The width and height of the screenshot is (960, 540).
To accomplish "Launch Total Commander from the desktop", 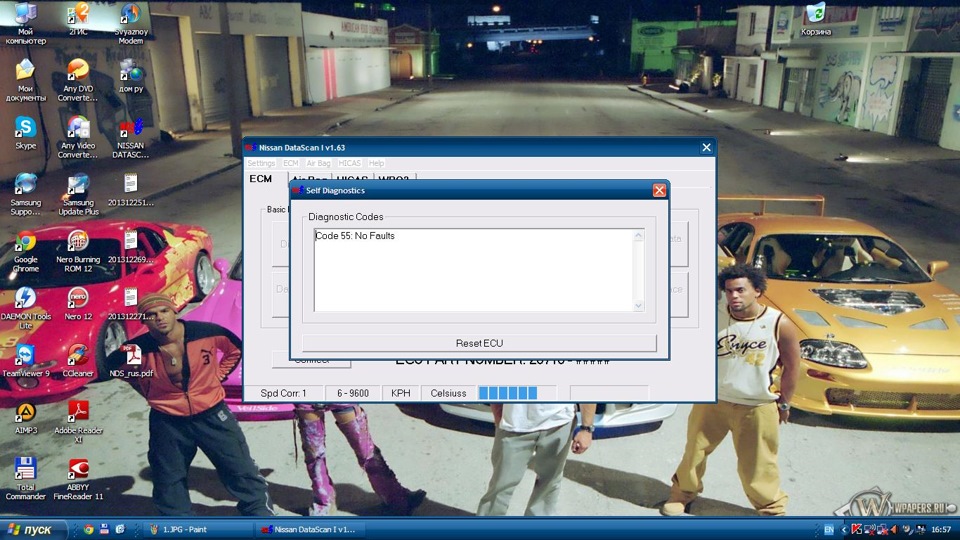I will (x=25, y=479).
